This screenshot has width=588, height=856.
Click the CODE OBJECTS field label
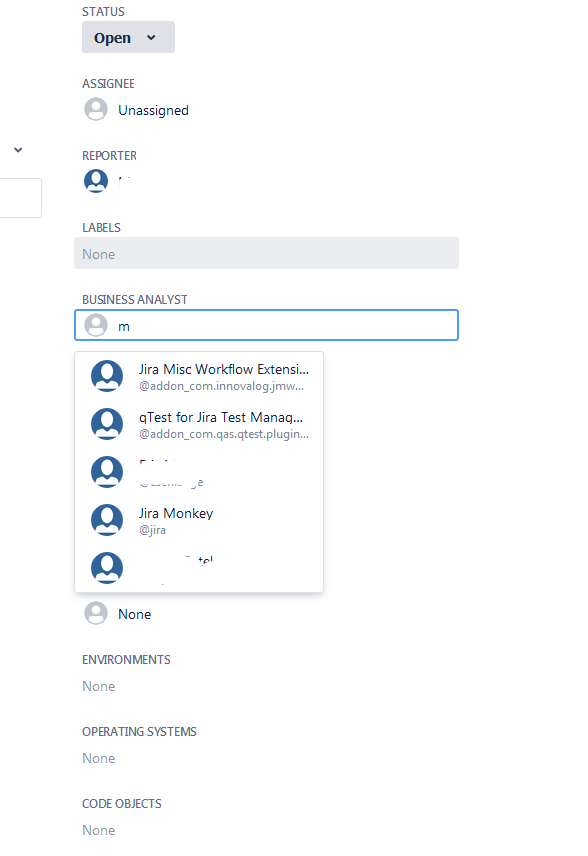click(122, 804)
